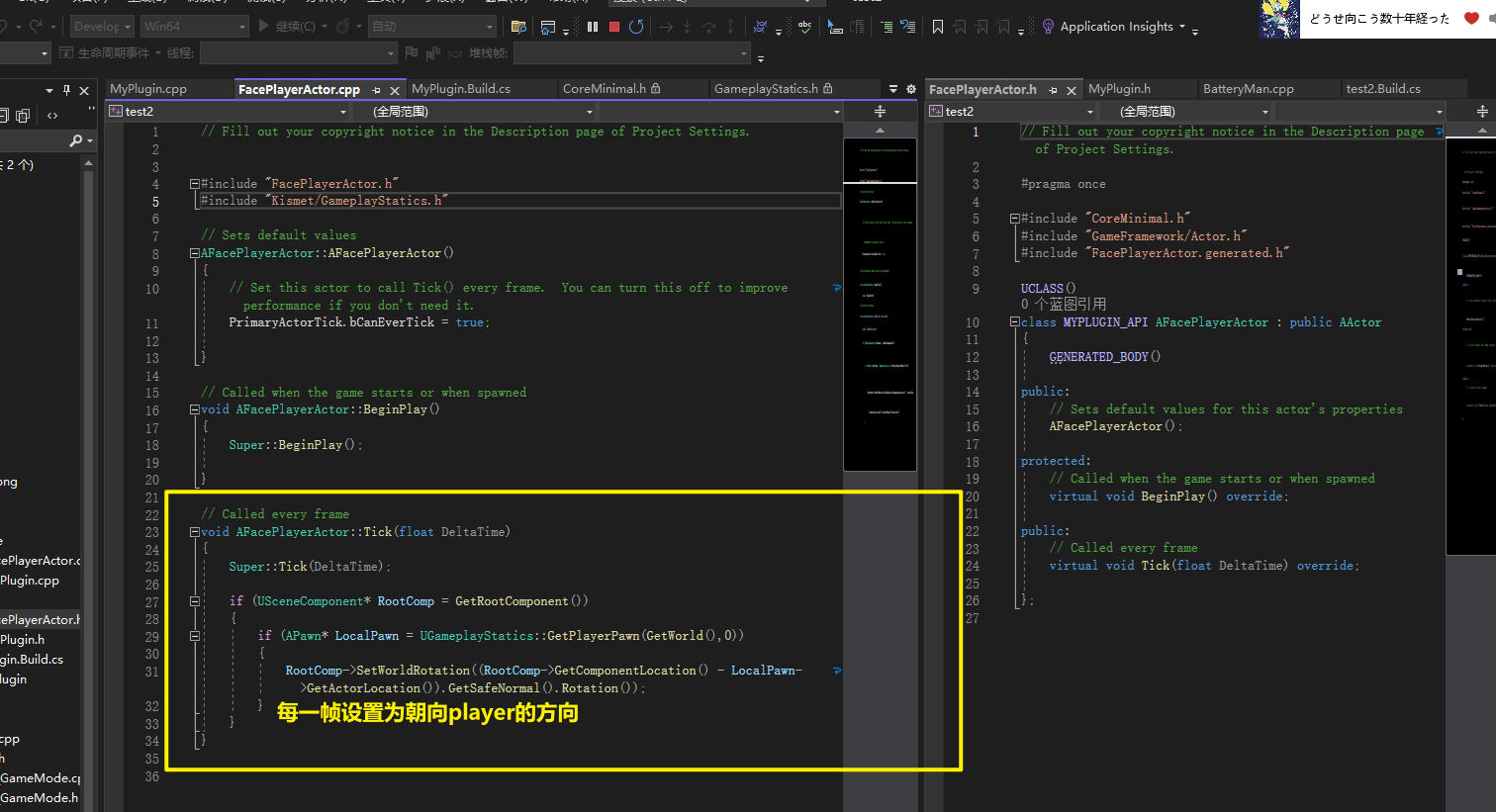
Task: Collapse the Tick function code block
Action: pos(195,532)
